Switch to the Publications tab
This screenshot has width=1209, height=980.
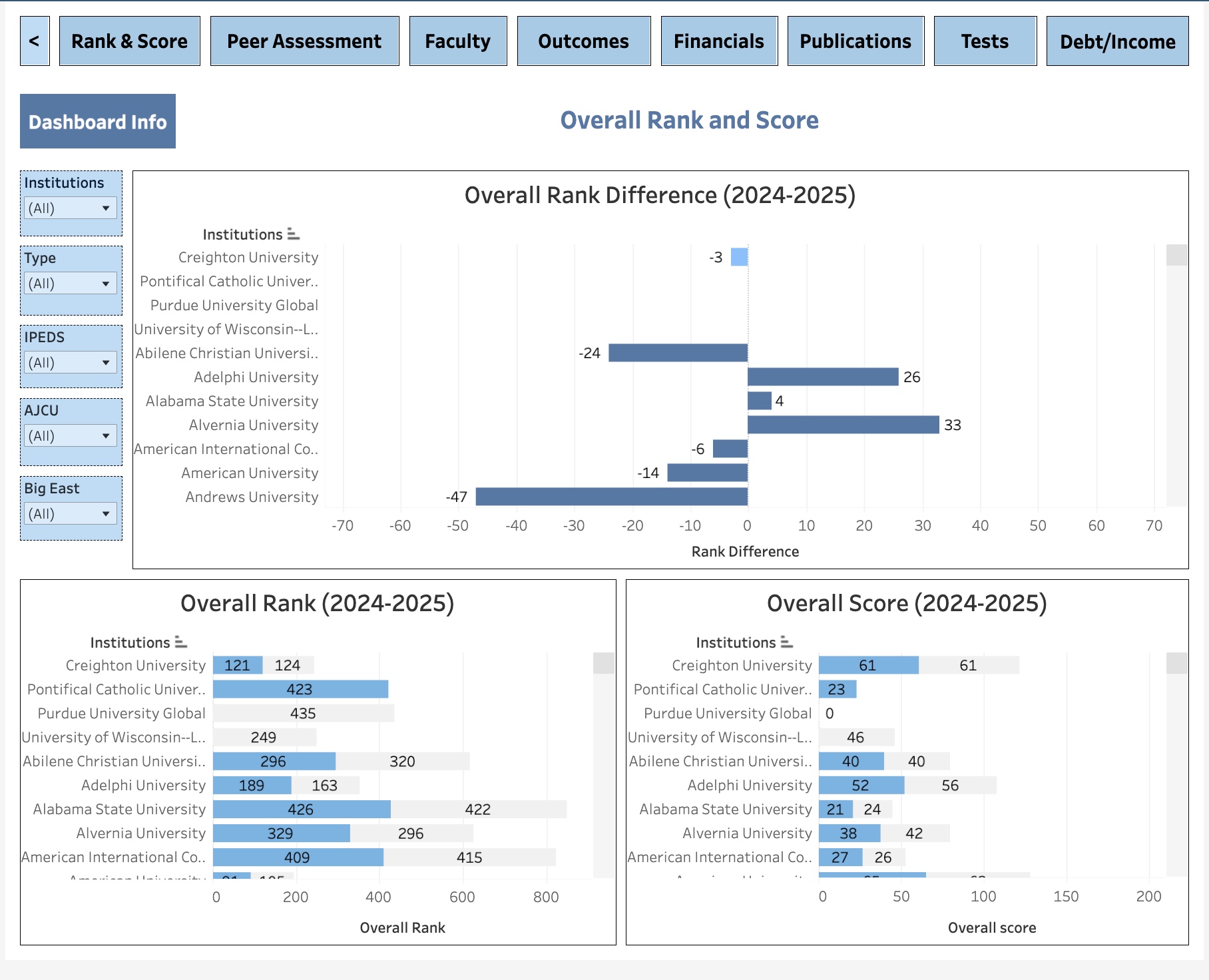pos(855,41)
